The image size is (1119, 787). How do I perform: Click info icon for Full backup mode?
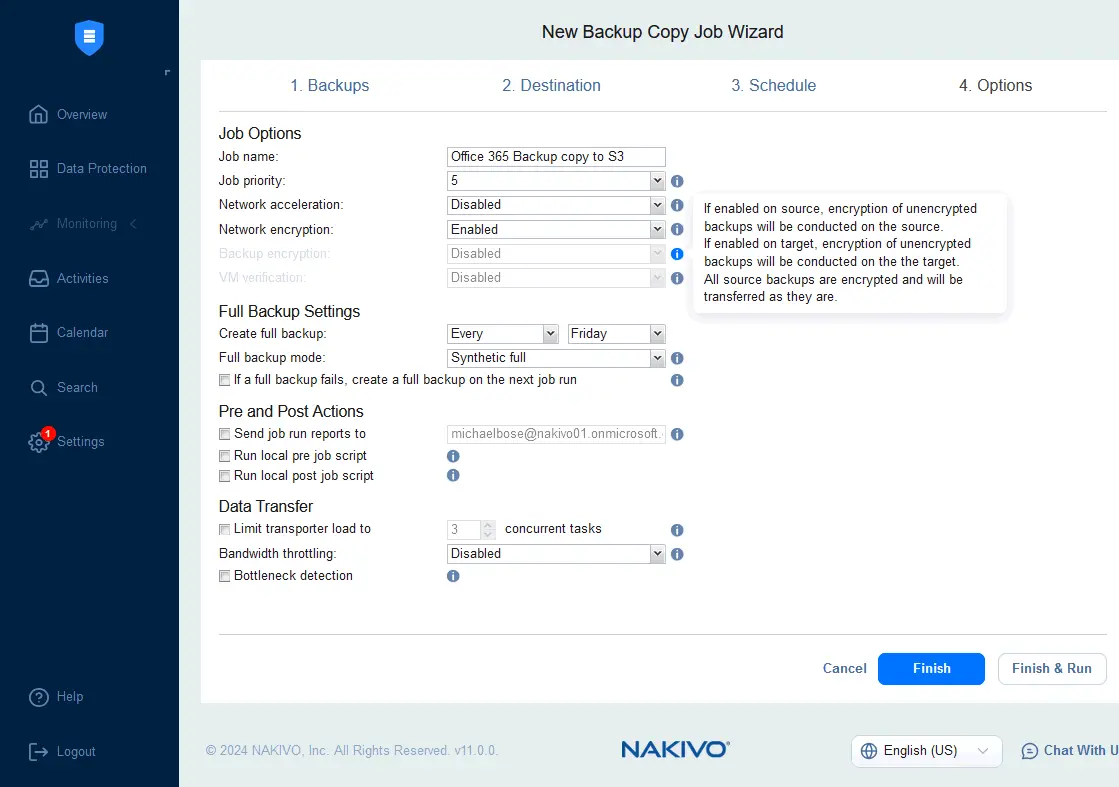(x=677, y=358)
